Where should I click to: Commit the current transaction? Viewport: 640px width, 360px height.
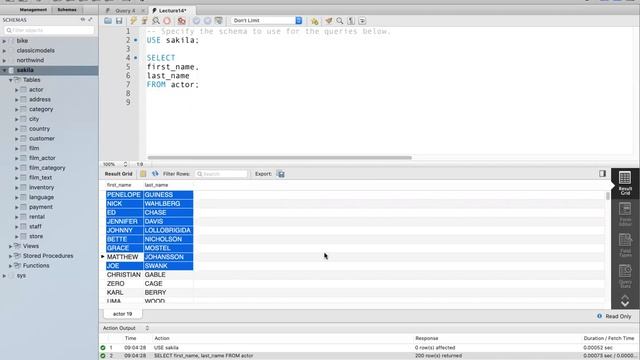tap(196, 20)
